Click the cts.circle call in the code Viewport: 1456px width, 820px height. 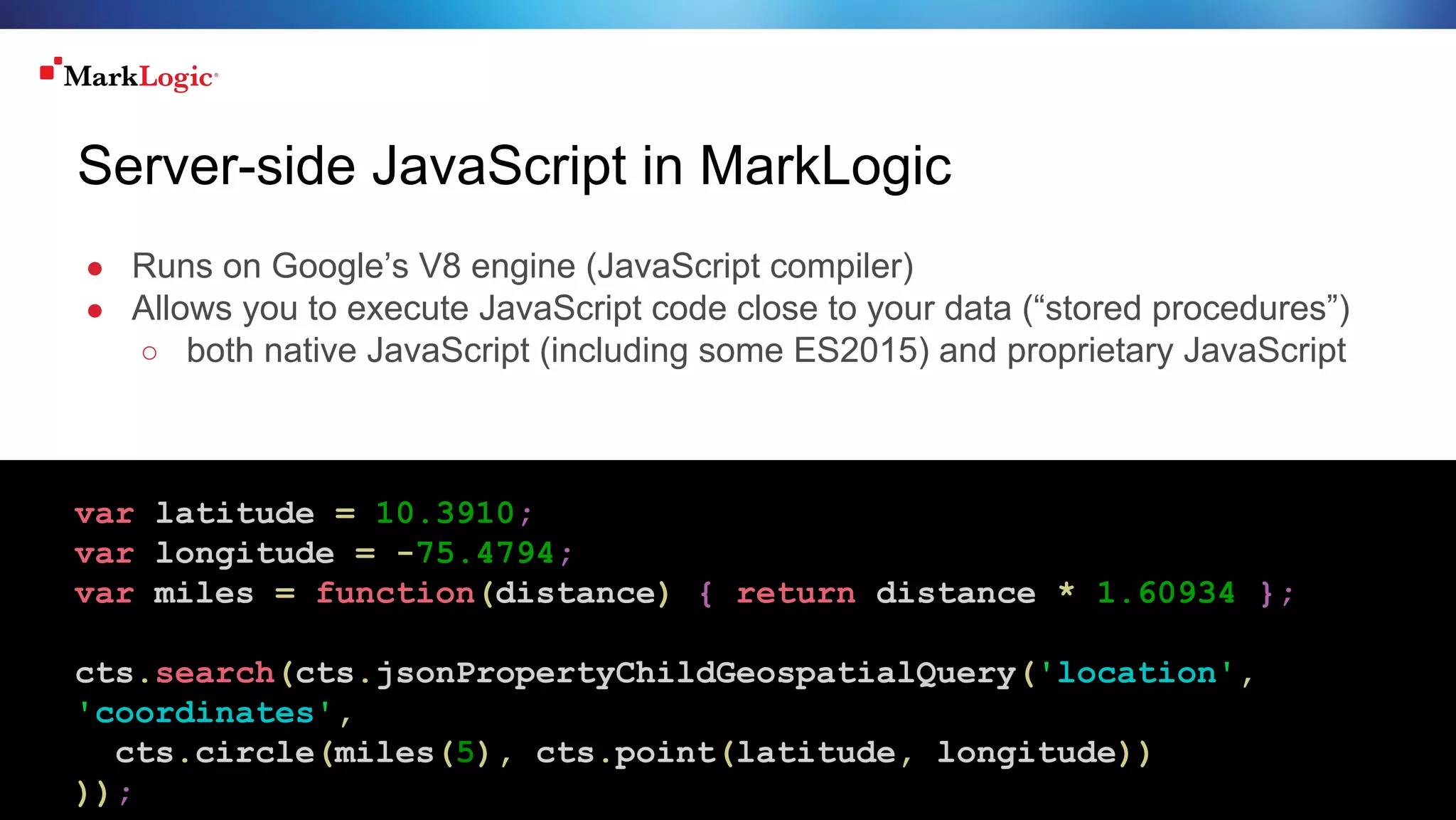point(215,752)
